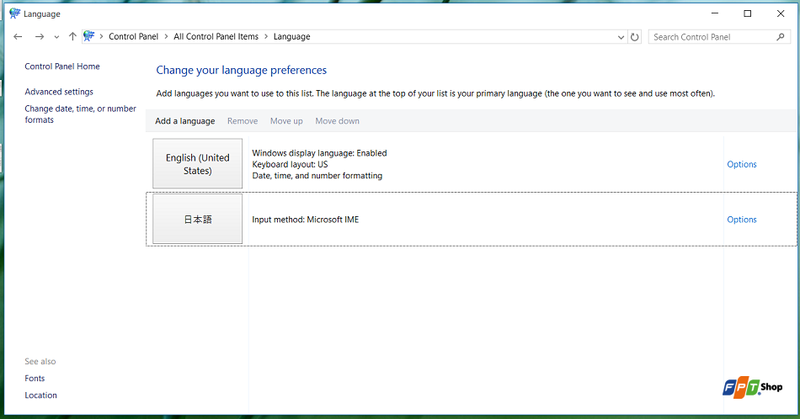Open the recent locations dropdown arrow

[57, 37]
